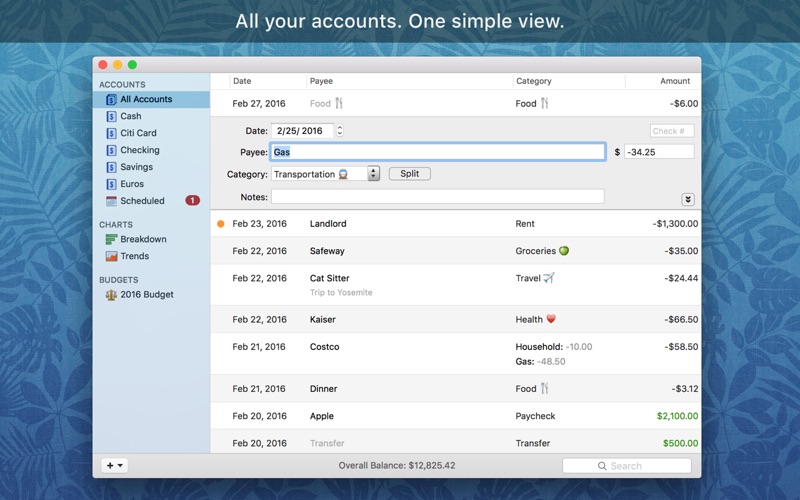800x500 pixels.
Task: Select the Cash account icon in sidebar
Action: pyautogui.click(x=111, y=116)
